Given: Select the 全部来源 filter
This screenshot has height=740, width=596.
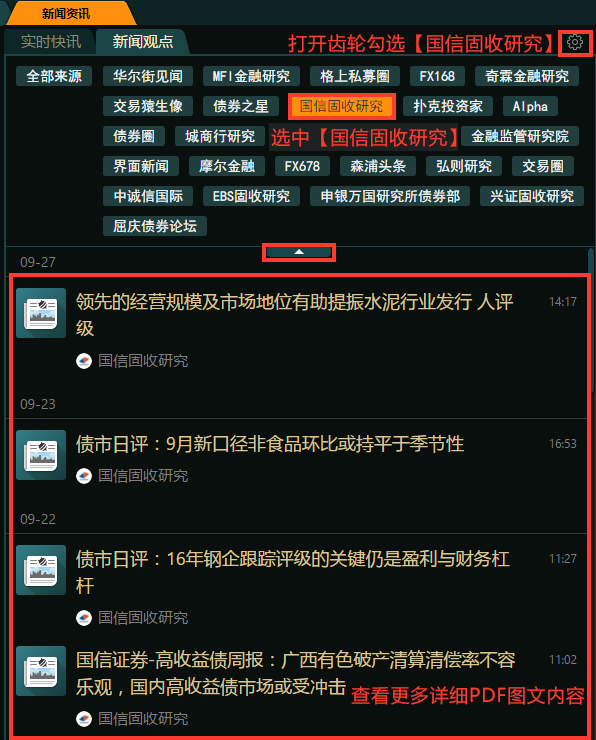Looking at the screenshot, I should coord(54,76).
